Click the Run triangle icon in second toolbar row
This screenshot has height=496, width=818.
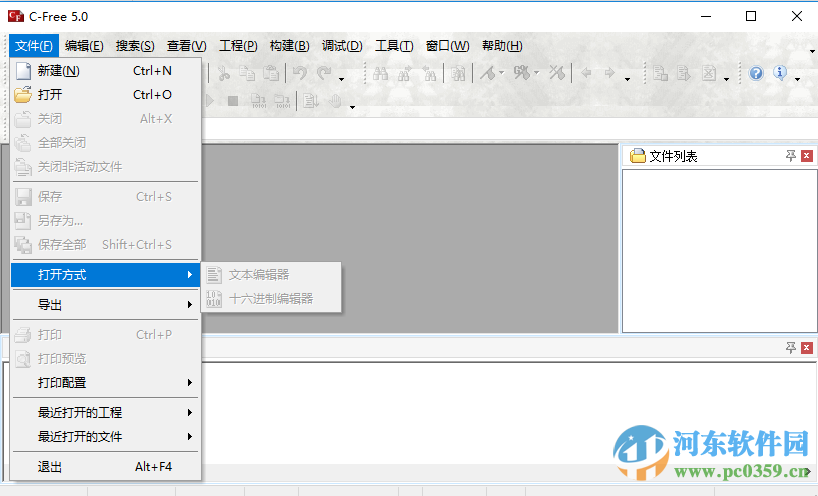(x=210, y=101)
